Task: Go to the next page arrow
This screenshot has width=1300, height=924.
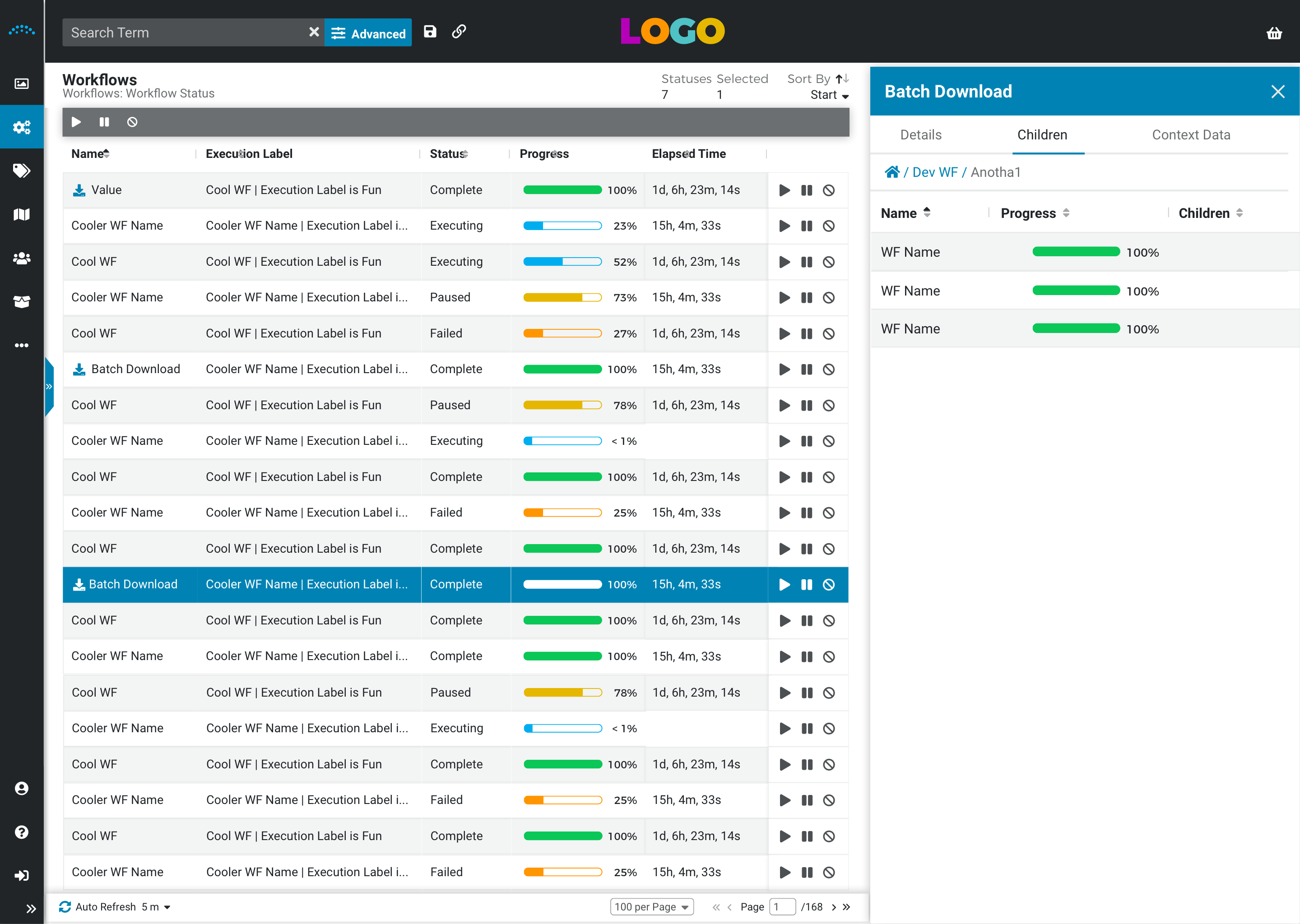Action: (834, 907)
